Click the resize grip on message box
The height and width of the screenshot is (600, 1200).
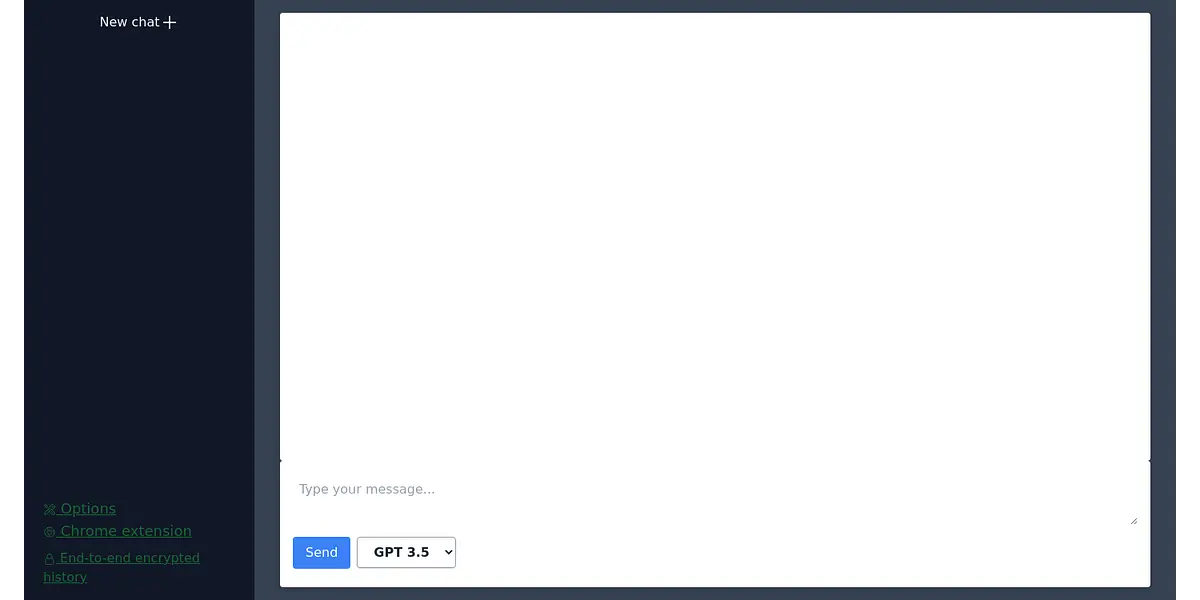[x=1133, y=520]
